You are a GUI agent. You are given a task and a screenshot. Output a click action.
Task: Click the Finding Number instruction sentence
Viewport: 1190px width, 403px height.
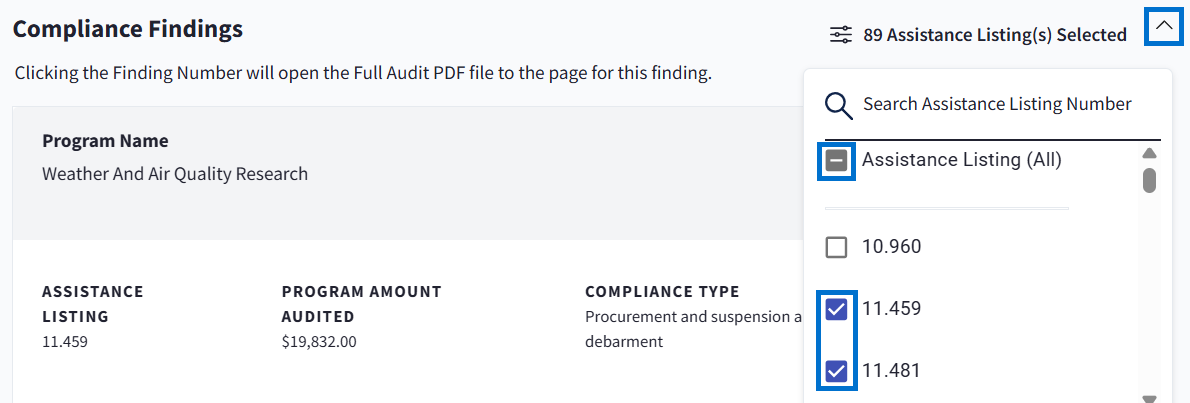[x=362, y=74]
